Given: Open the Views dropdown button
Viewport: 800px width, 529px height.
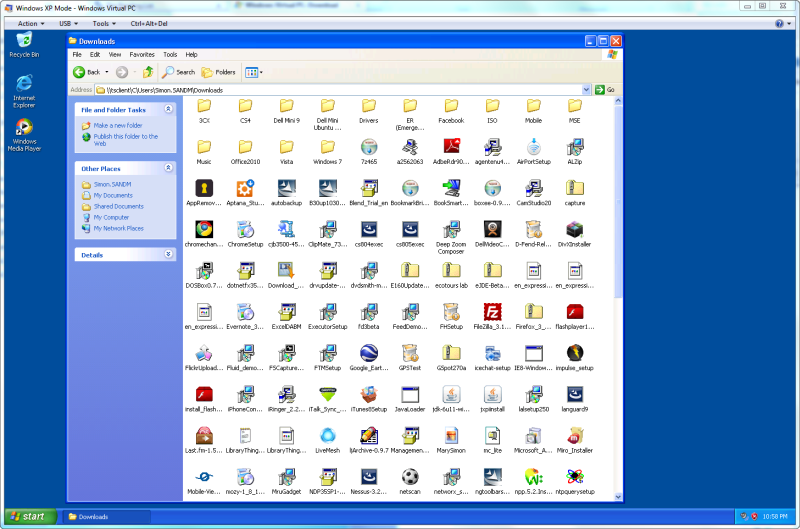Looking at the screenshot, I should pos(254,72).
